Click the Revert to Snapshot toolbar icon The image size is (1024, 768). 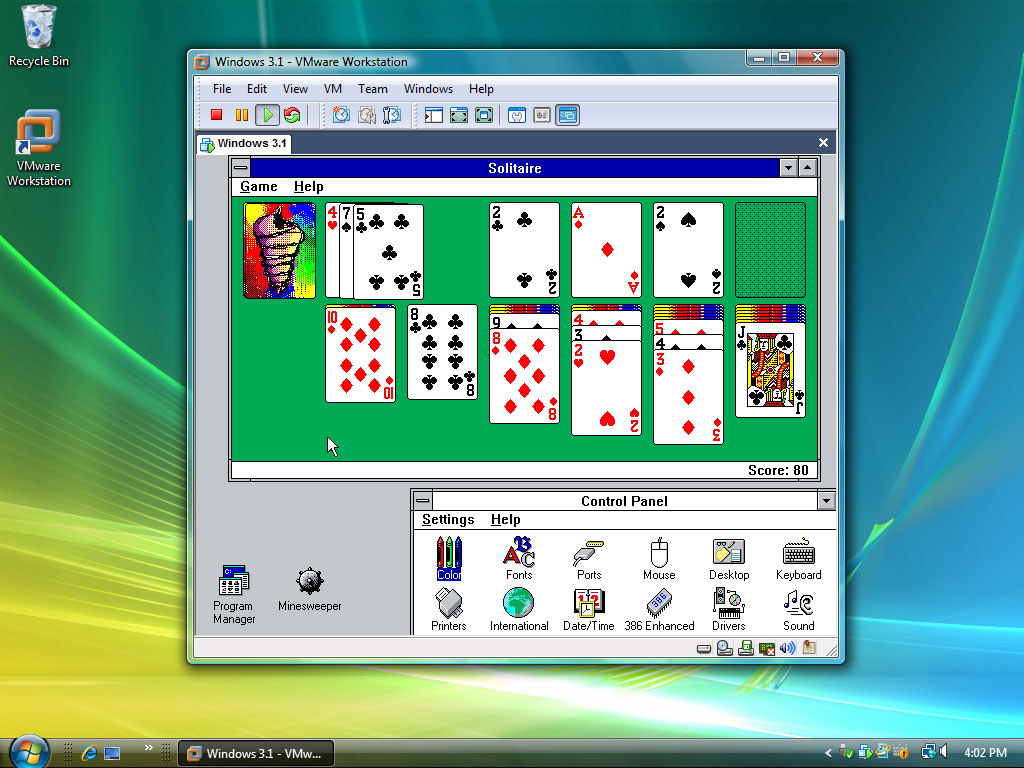pyautogui.click(x=366, y=115)
